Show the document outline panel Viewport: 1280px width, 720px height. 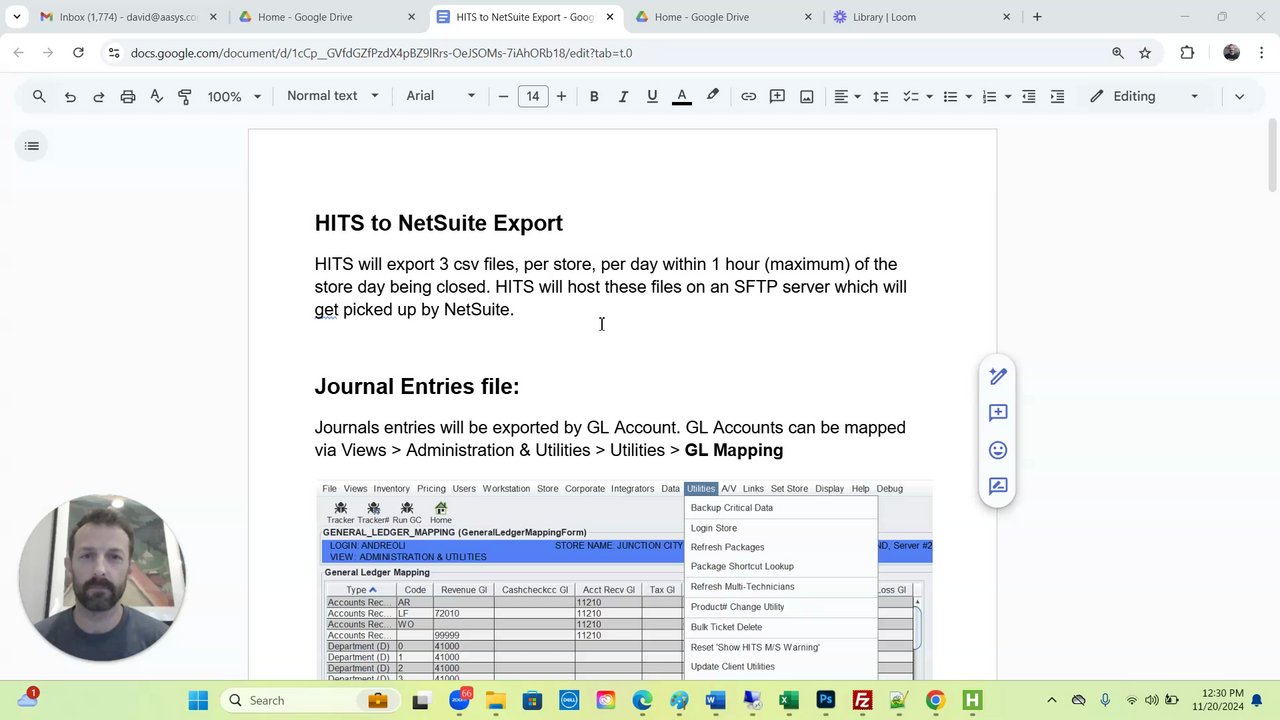pos(32,146)
